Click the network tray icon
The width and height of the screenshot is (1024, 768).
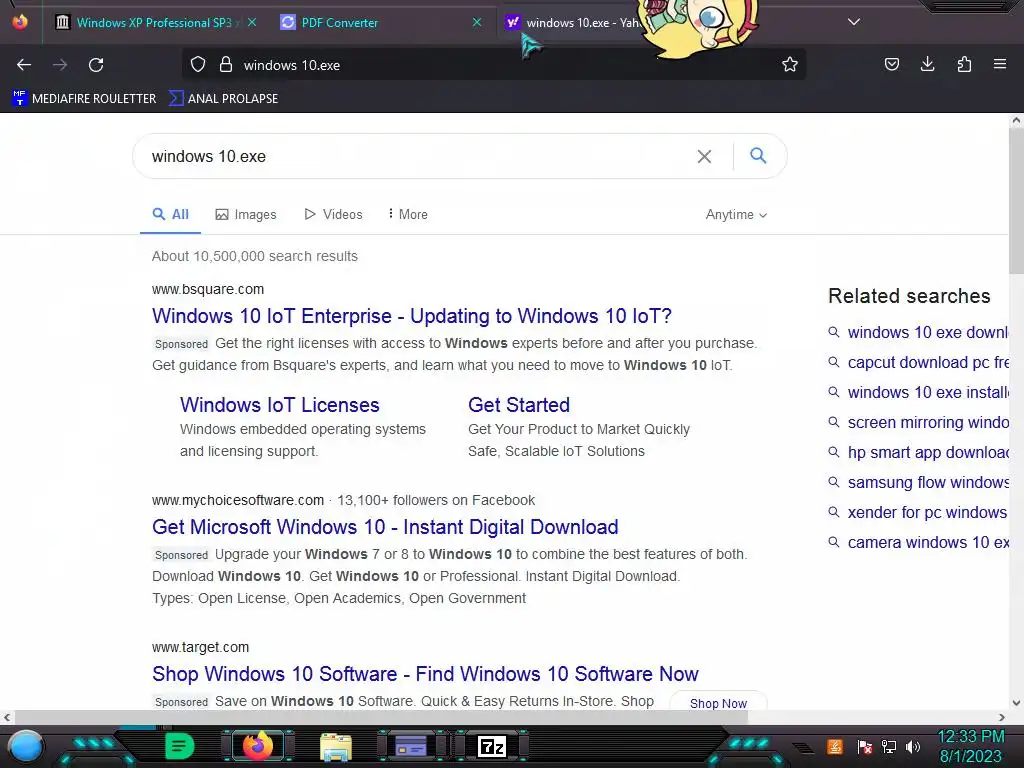889,747
